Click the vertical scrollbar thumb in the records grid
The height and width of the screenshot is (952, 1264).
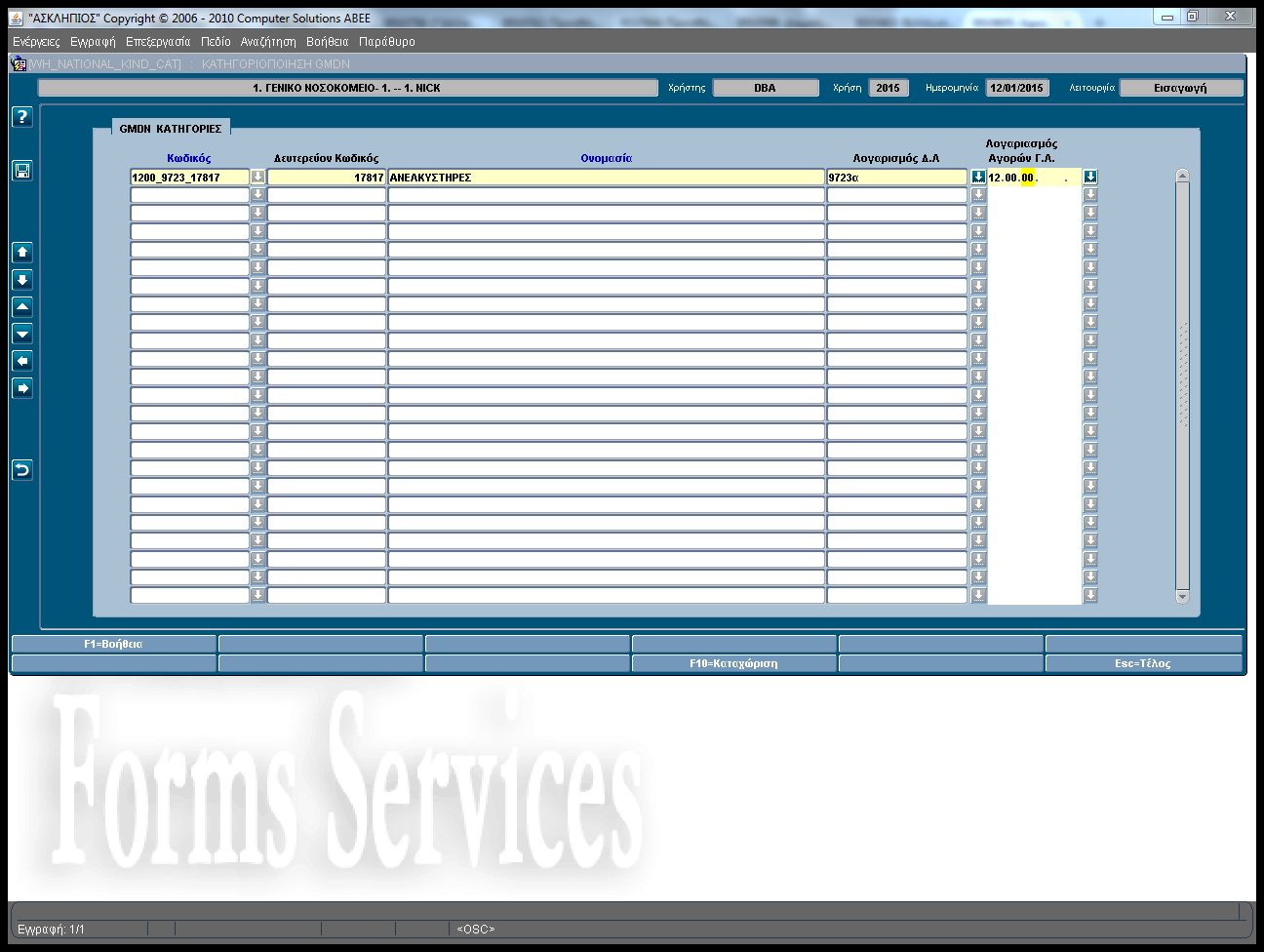tap(1182, 385)
